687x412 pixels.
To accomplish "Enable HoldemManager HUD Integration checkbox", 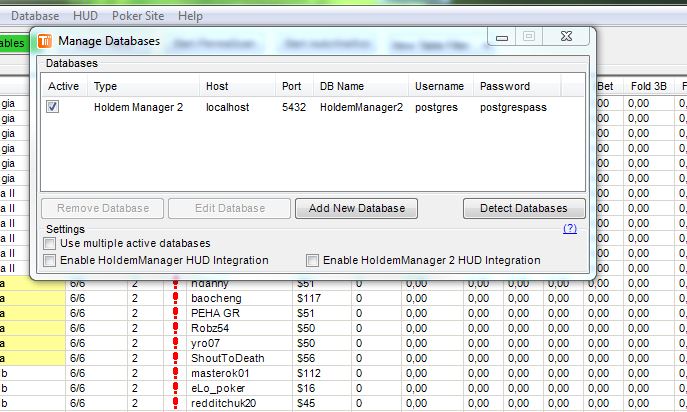I will pos(50,260).
